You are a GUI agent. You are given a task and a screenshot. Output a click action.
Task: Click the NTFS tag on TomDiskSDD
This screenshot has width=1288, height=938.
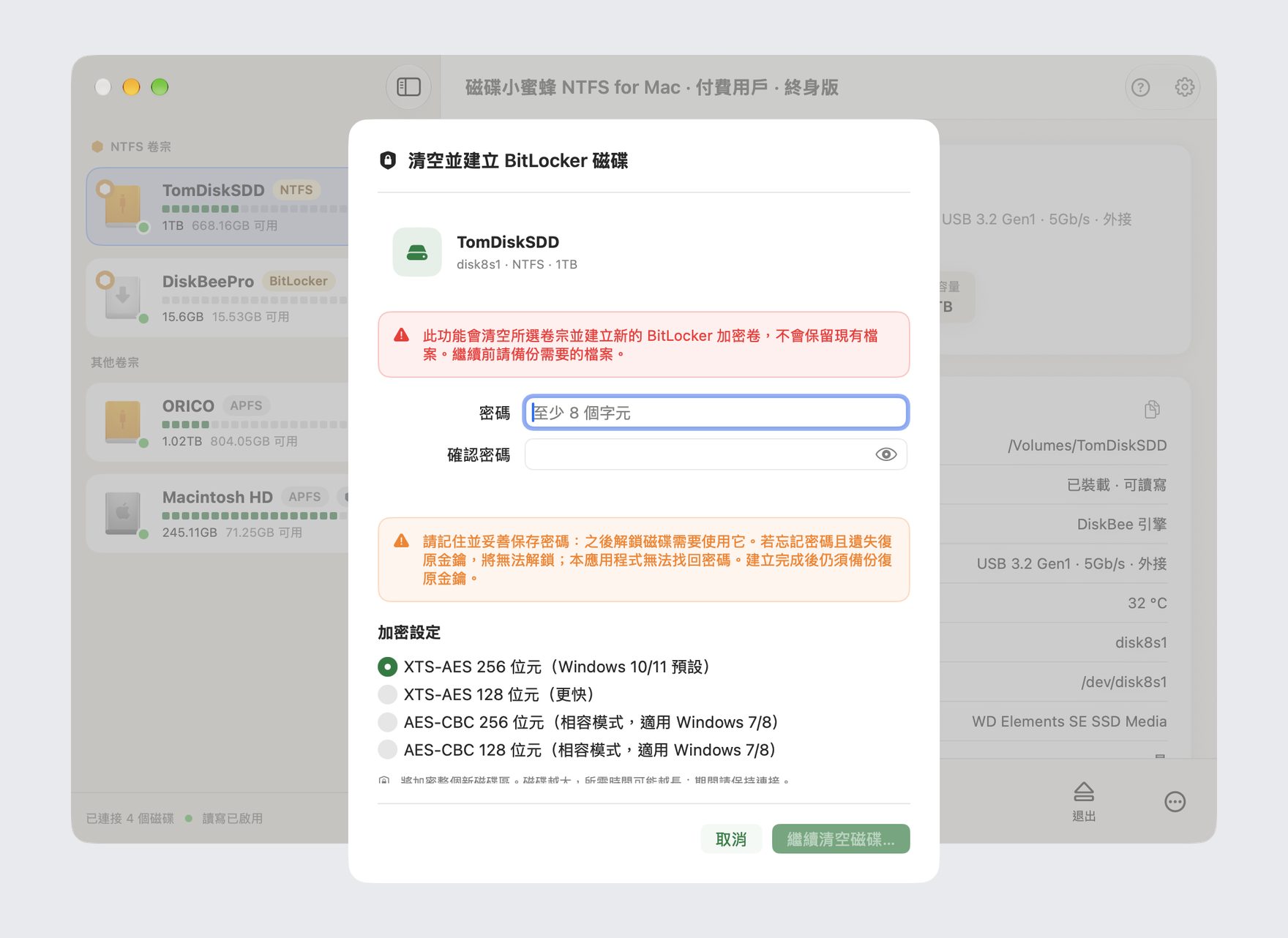(296, 190)
